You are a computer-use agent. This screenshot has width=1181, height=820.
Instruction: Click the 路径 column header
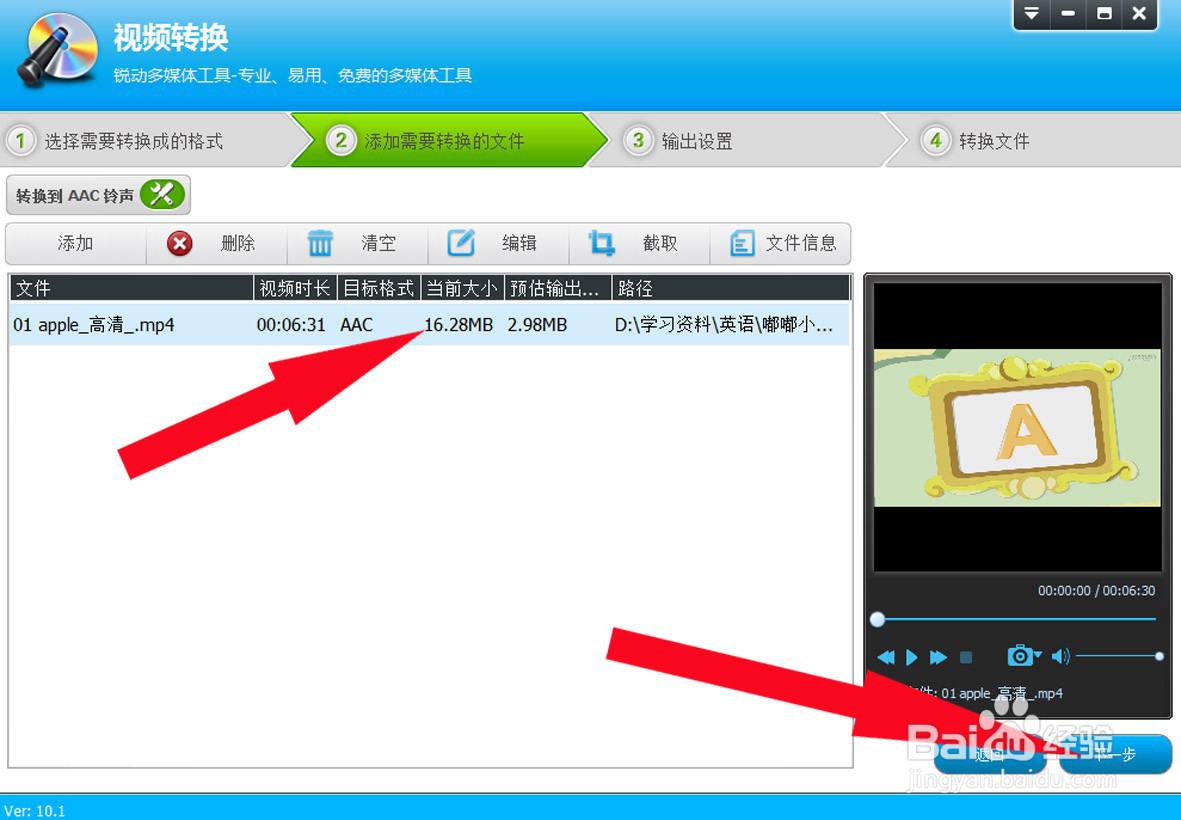[731, 288]
